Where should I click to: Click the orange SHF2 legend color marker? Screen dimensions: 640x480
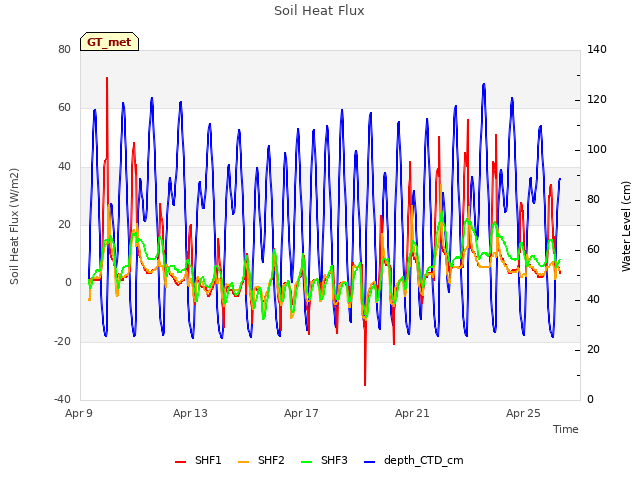[243, 462]
